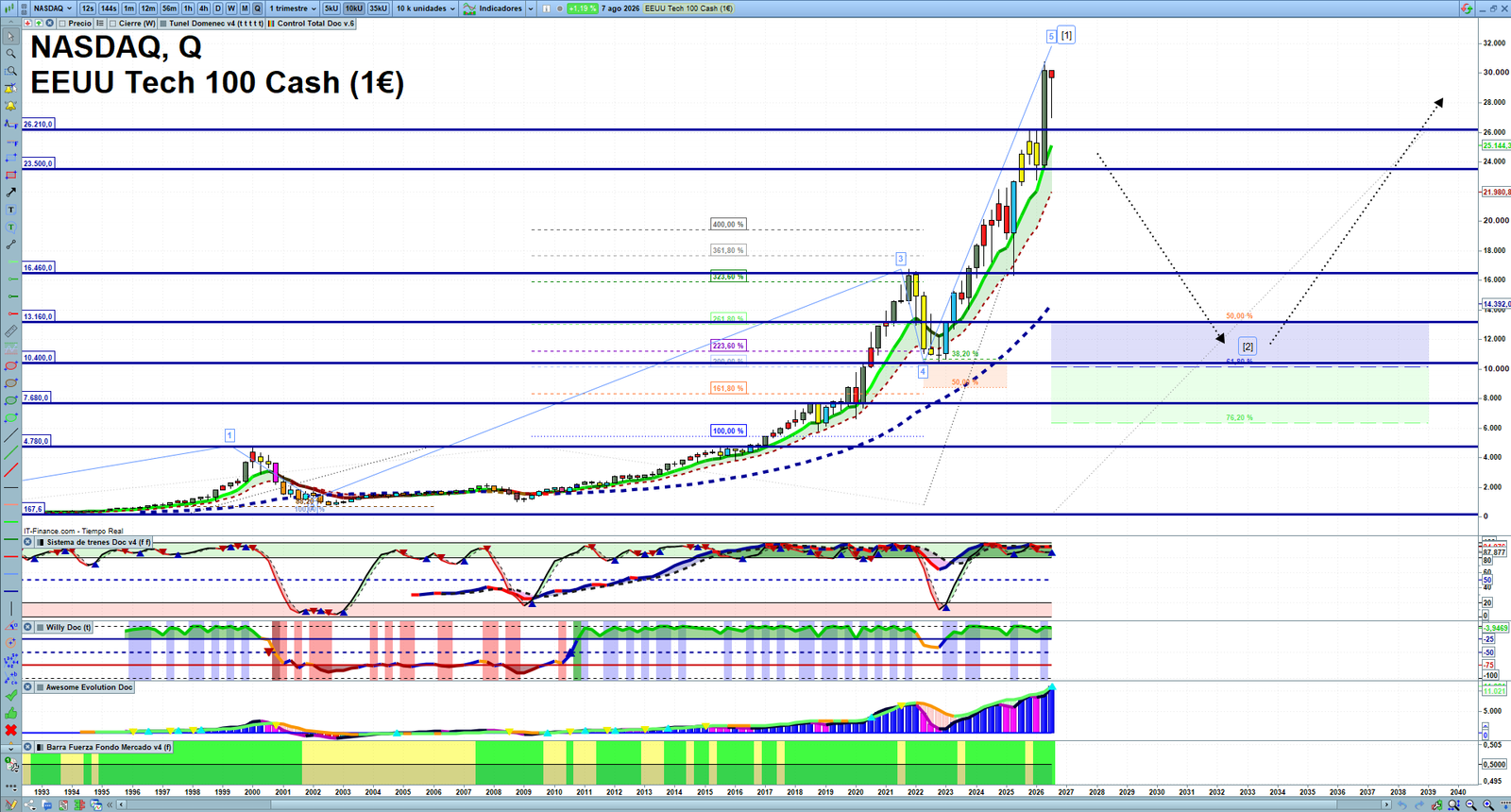Open the NASDAQ instrument dropdown
Image resolution: width=1511 pixels, height=812 pixels.
click(52, 8)
